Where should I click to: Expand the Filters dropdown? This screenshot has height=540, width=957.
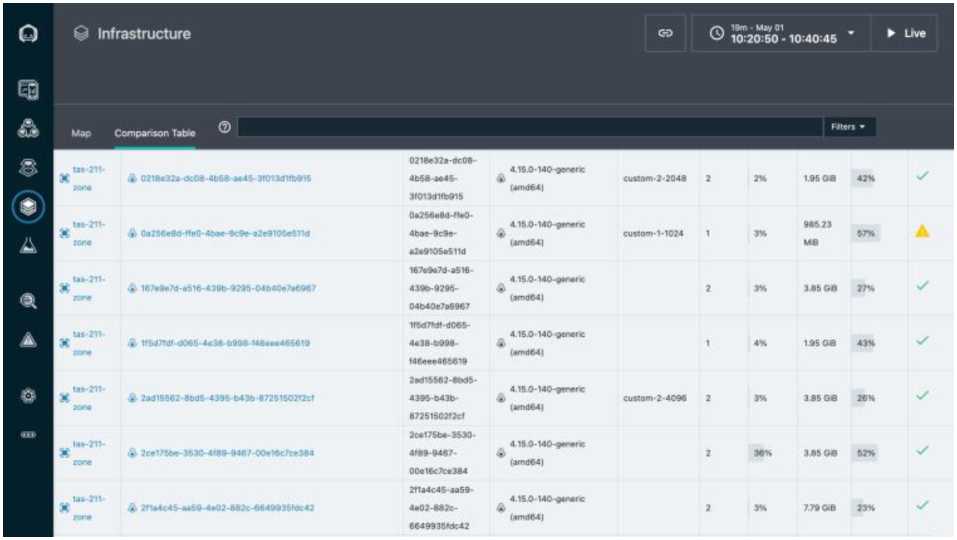[x=849, y=127]
